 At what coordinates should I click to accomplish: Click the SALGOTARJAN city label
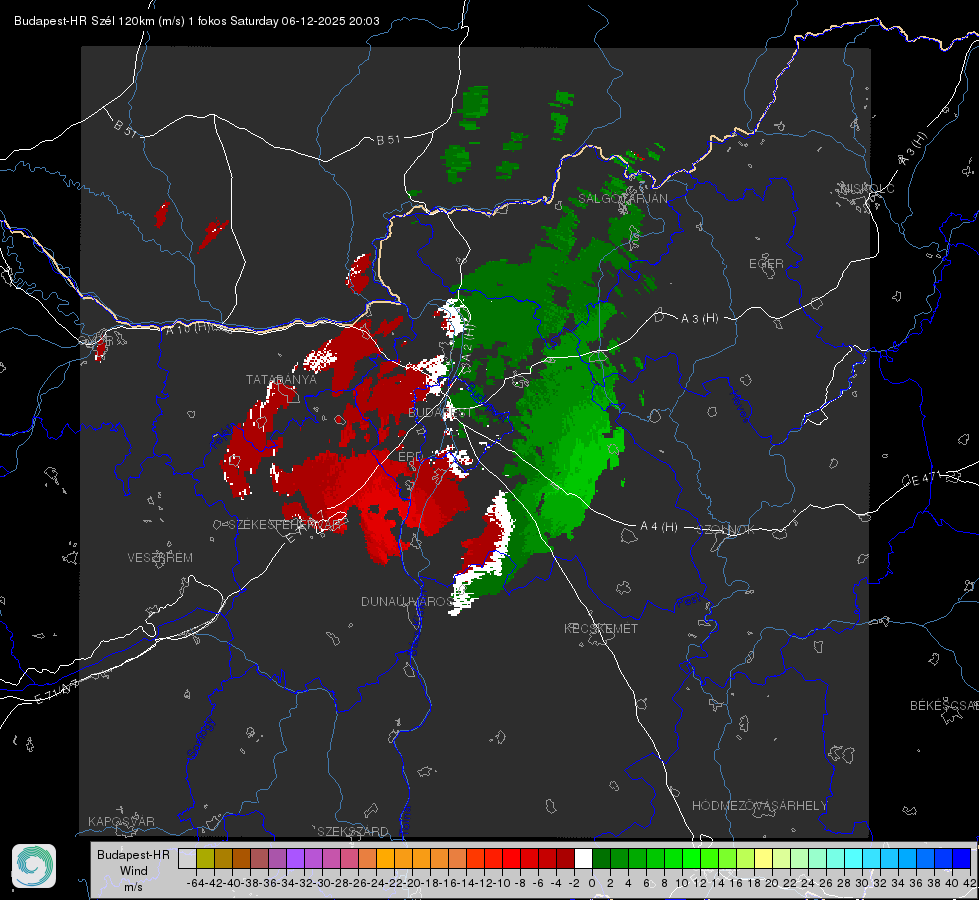[x=623, y=199]
